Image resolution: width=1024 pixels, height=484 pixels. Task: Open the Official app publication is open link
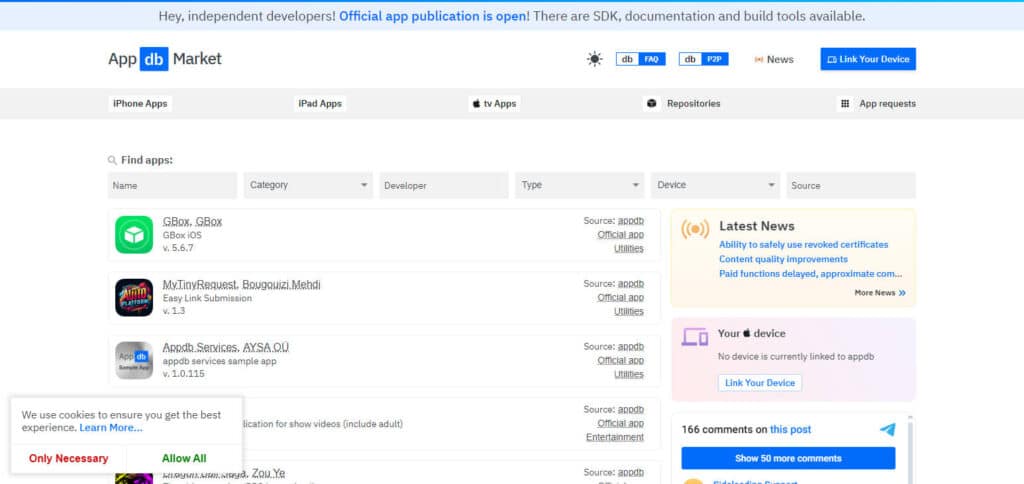pos(433,16)
